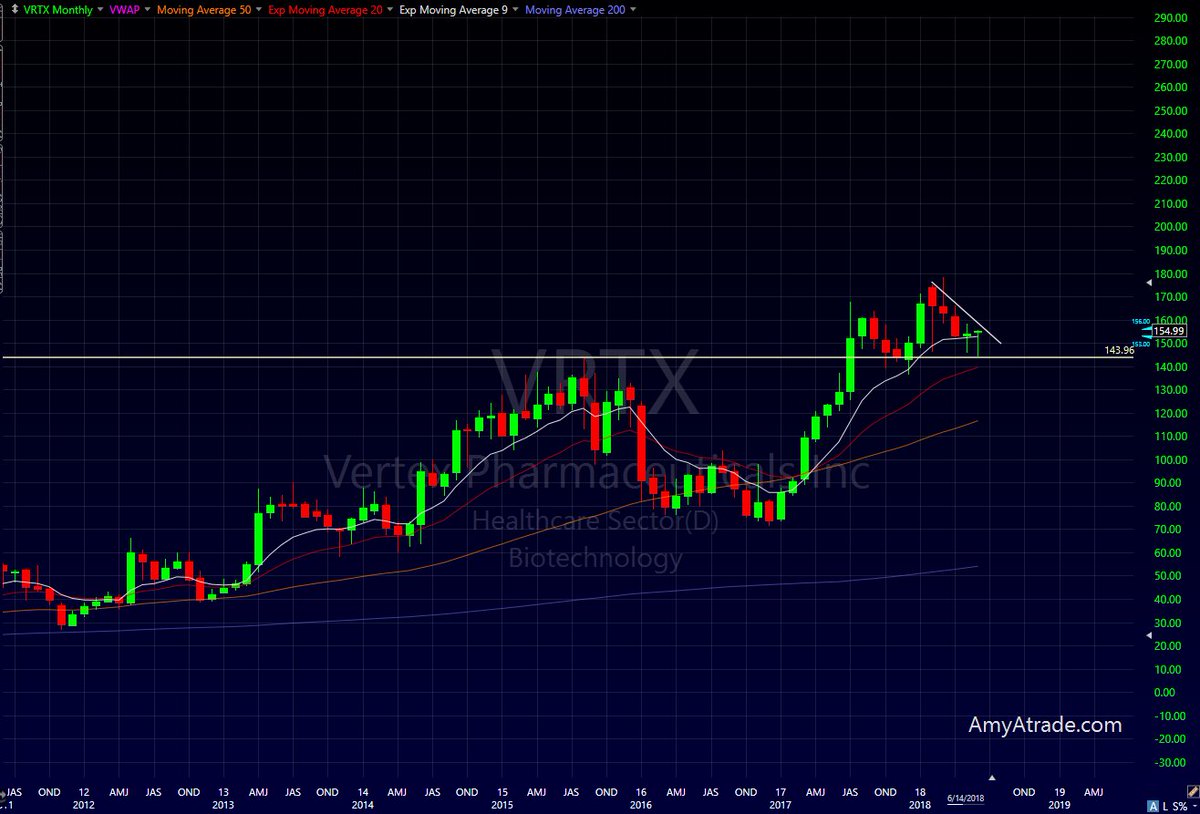Click the 2017 year label on time axis
This screenshot has width=1200, height=814.
click(x=780, y=804)
